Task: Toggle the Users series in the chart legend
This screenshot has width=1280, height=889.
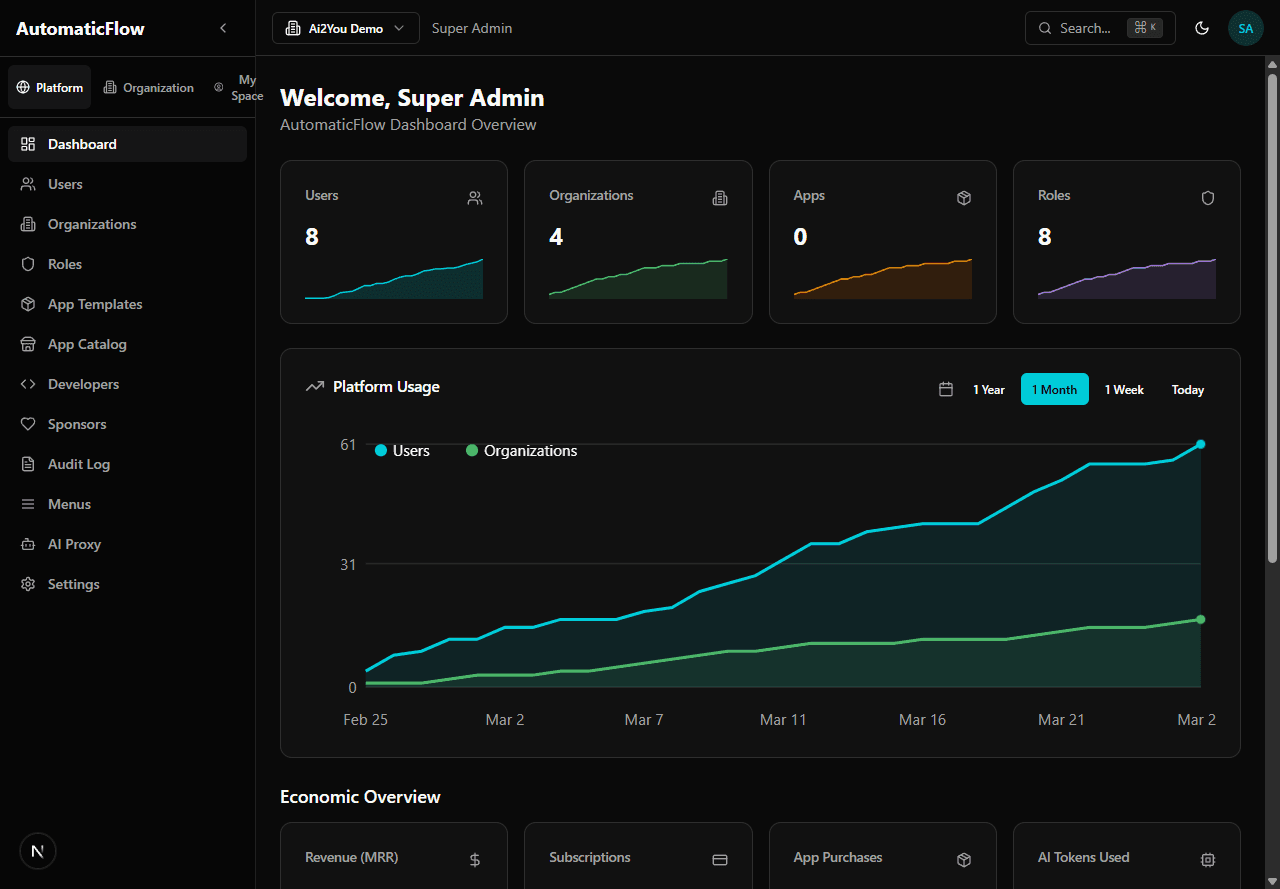Action: 402,450
